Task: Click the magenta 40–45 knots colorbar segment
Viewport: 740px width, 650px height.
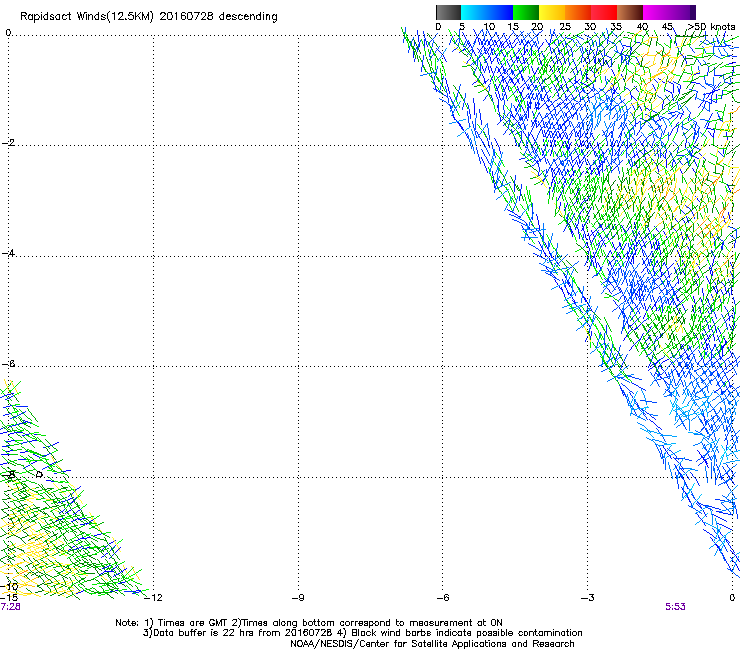Action: [656, 12]
